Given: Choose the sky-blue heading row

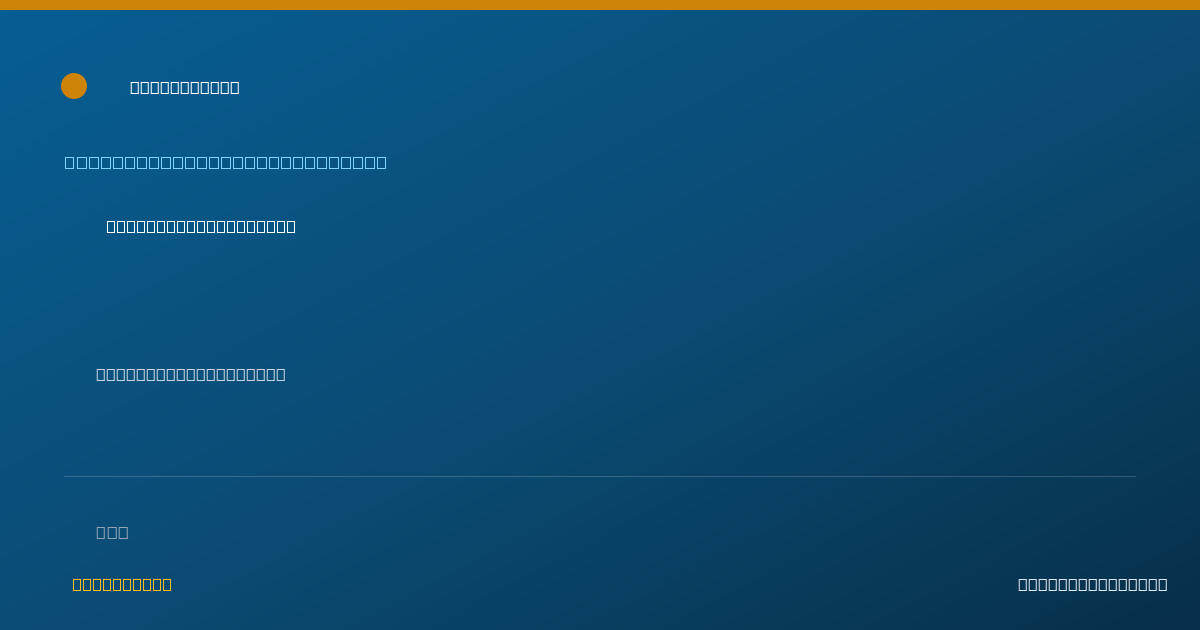Looking at the screenshot, I should [x=226, y=162].
